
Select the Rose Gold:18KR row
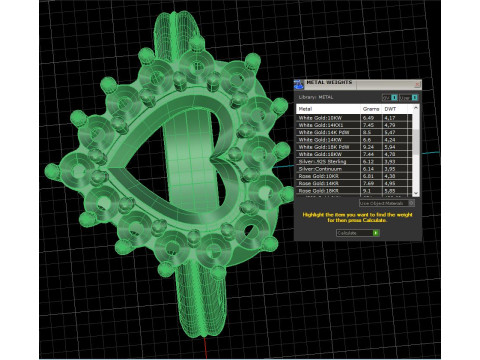pyautogui.click(x=354, y=191)
